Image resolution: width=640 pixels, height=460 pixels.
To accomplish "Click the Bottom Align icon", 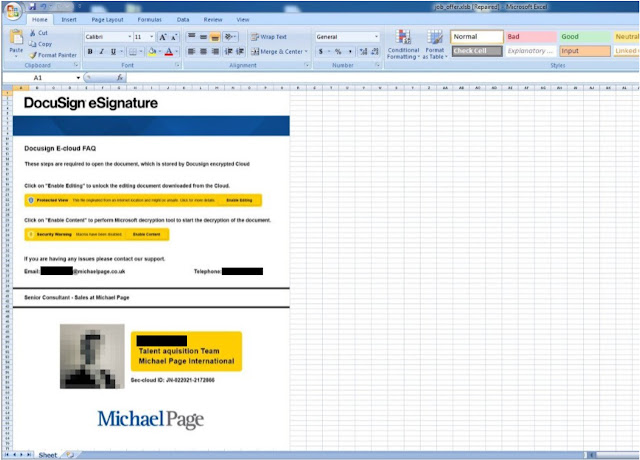I will (x=215, y=37).
